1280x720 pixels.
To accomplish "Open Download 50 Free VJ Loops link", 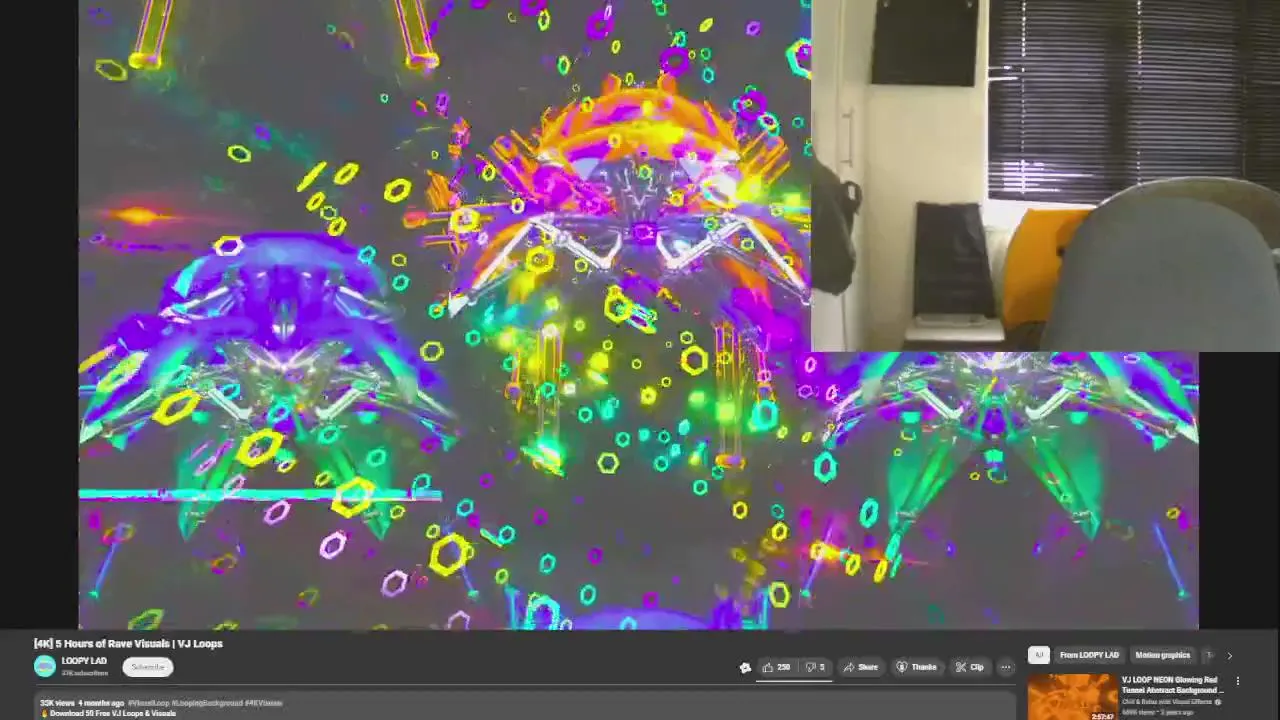I will [x=112, y=714].
